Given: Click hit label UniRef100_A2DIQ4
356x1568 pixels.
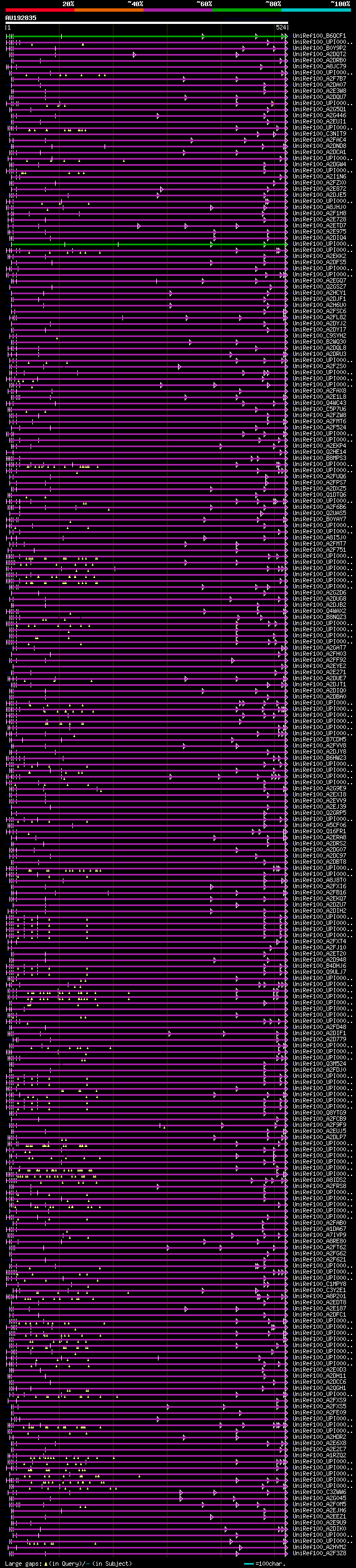Looking at the screenshot, I should point(319,238).
